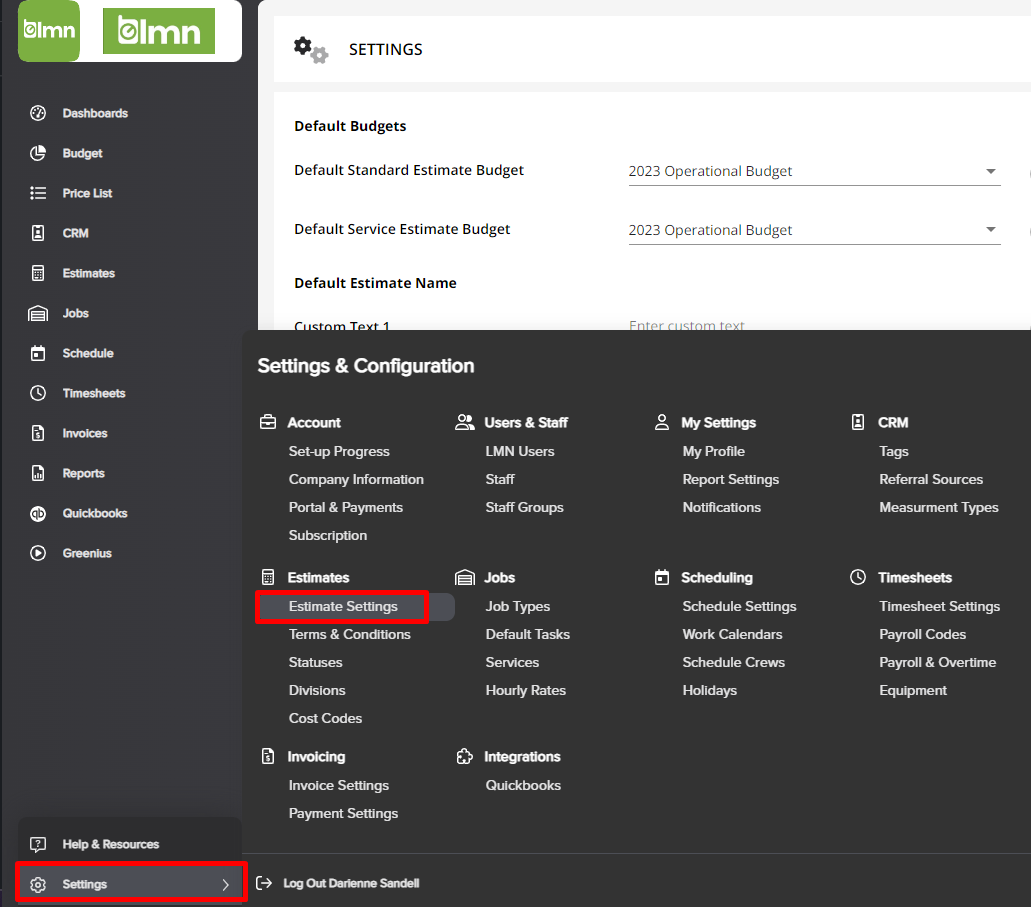Open Staff Groups settings
This screenshot has width=1031, height=907.
coord(525,507)
